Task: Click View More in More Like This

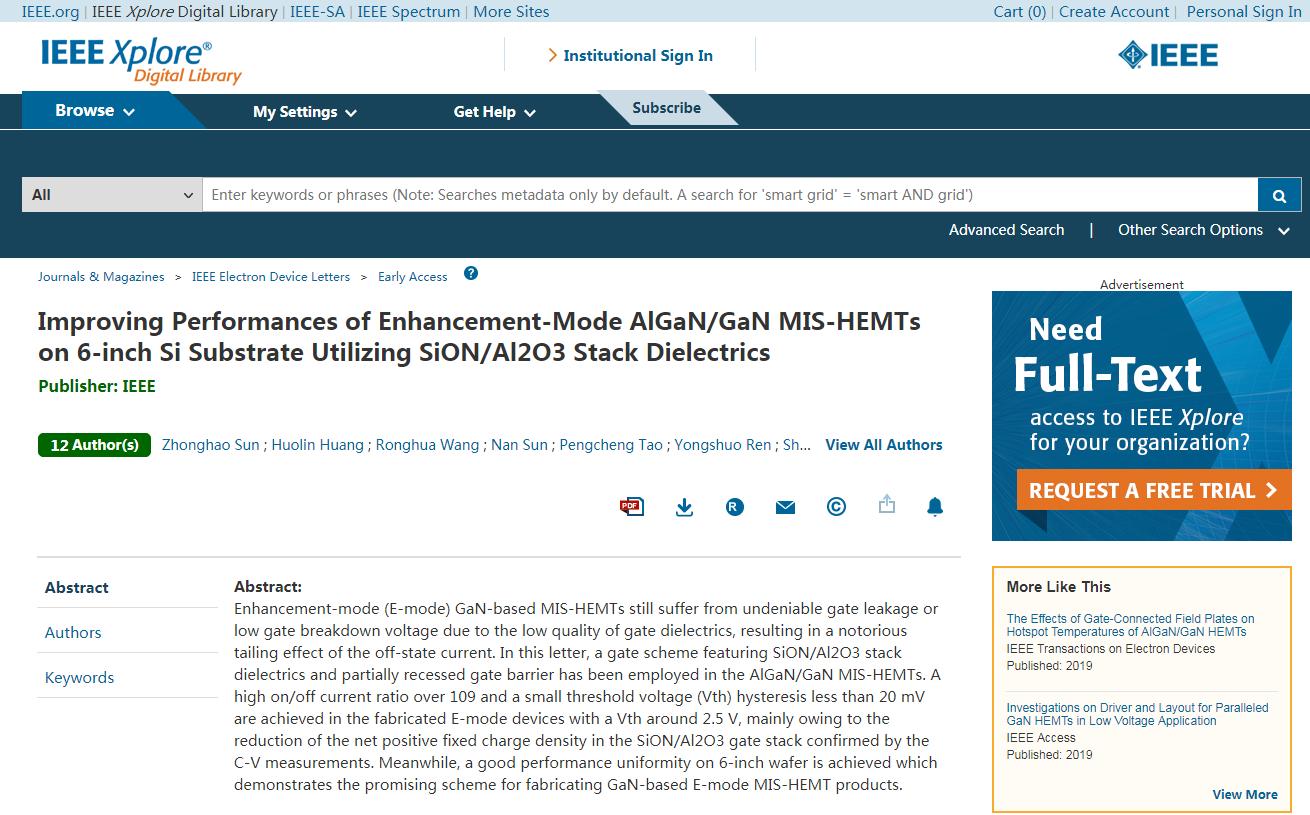Action: pyautogui.click(x=1245, y=795)
